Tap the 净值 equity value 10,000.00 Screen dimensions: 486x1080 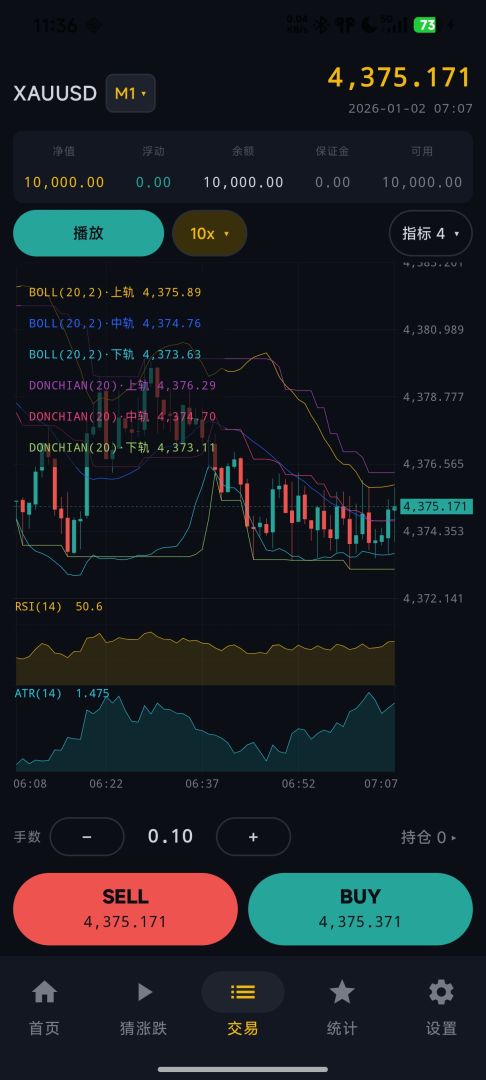64,183
